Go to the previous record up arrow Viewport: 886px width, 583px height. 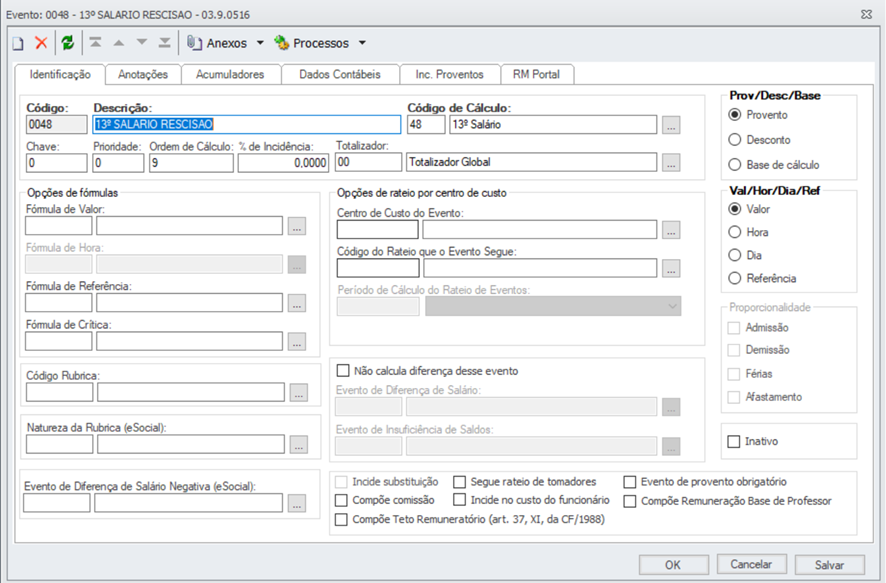(x=119, y=43)
